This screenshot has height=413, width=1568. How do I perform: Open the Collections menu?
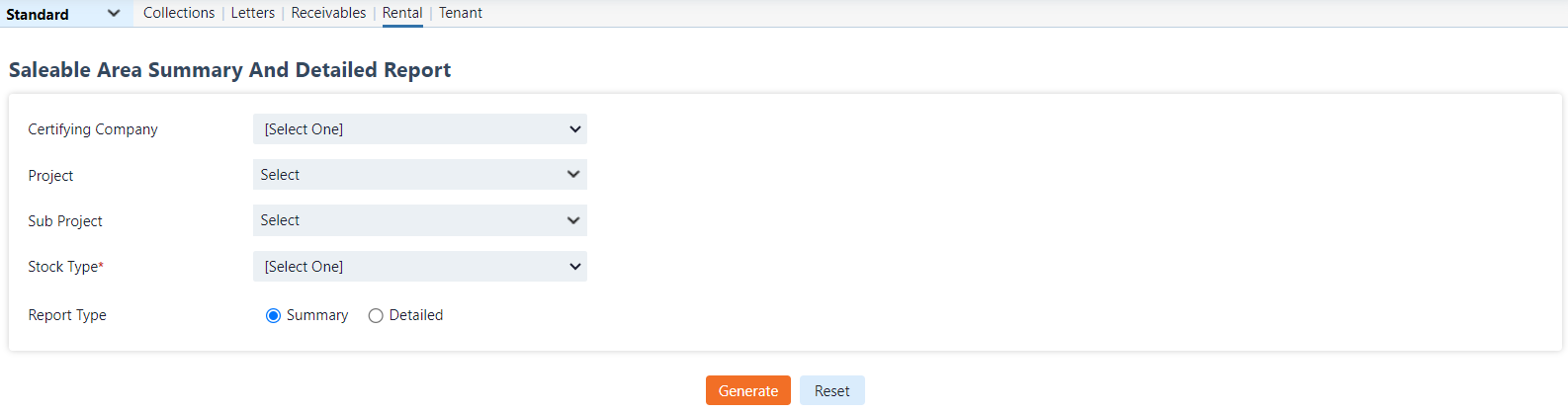pos(179,13)
